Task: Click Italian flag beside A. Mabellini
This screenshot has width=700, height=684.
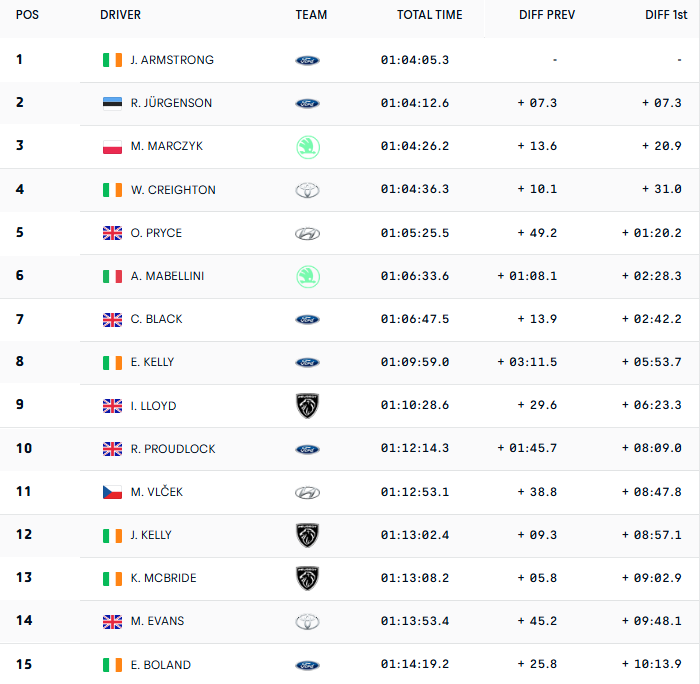Action: (x=112, y=276)
